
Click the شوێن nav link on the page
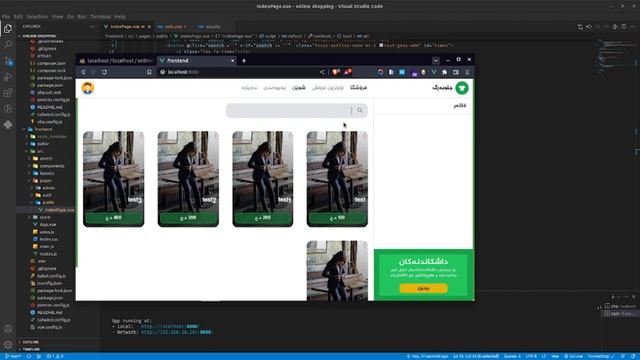(299, 88)
